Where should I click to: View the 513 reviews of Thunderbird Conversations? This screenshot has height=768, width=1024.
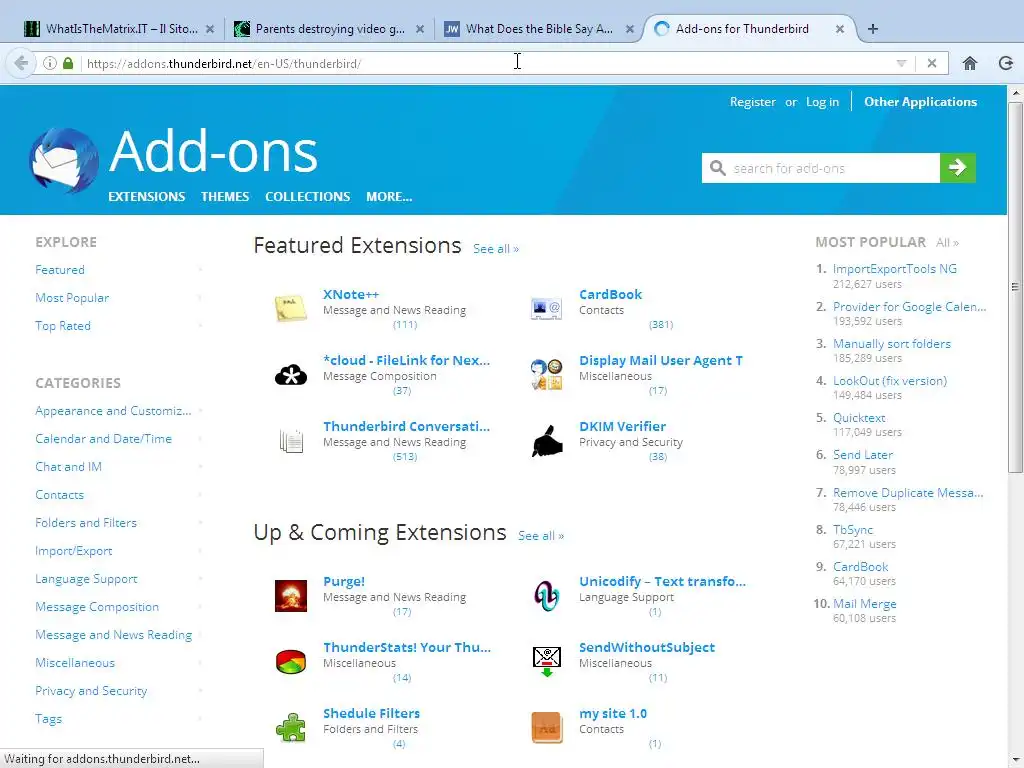pyautogui.click(x=405, y=456)
